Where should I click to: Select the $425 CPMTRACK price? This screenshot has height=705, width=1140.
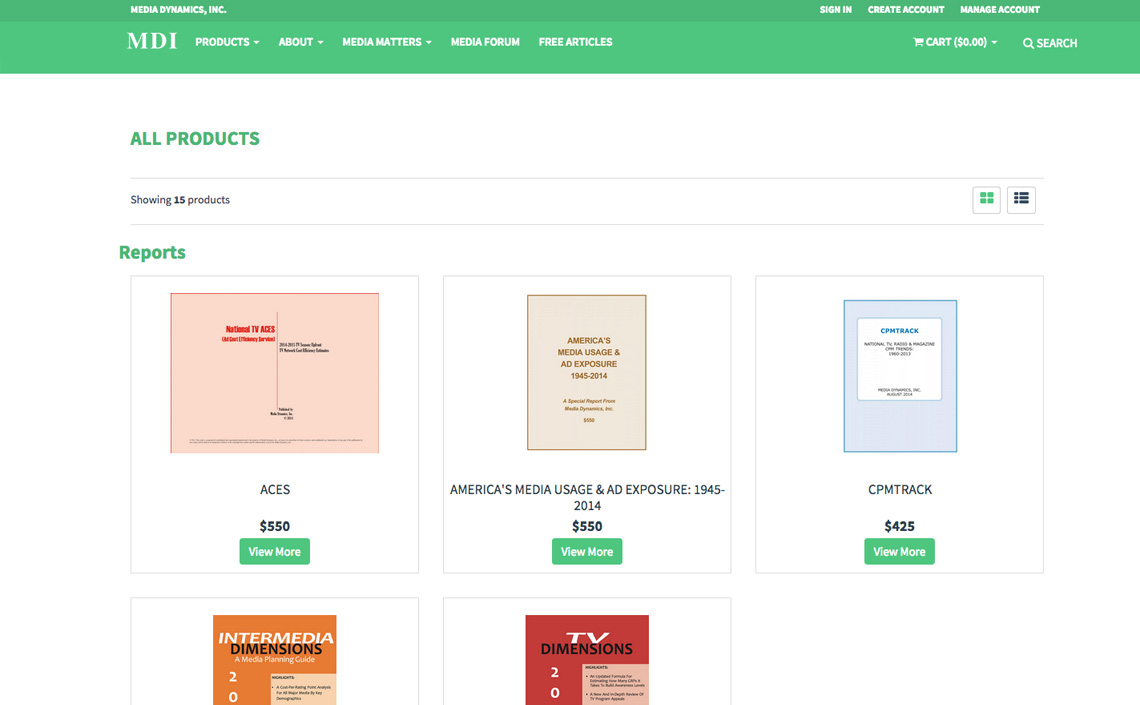point(899,526)
